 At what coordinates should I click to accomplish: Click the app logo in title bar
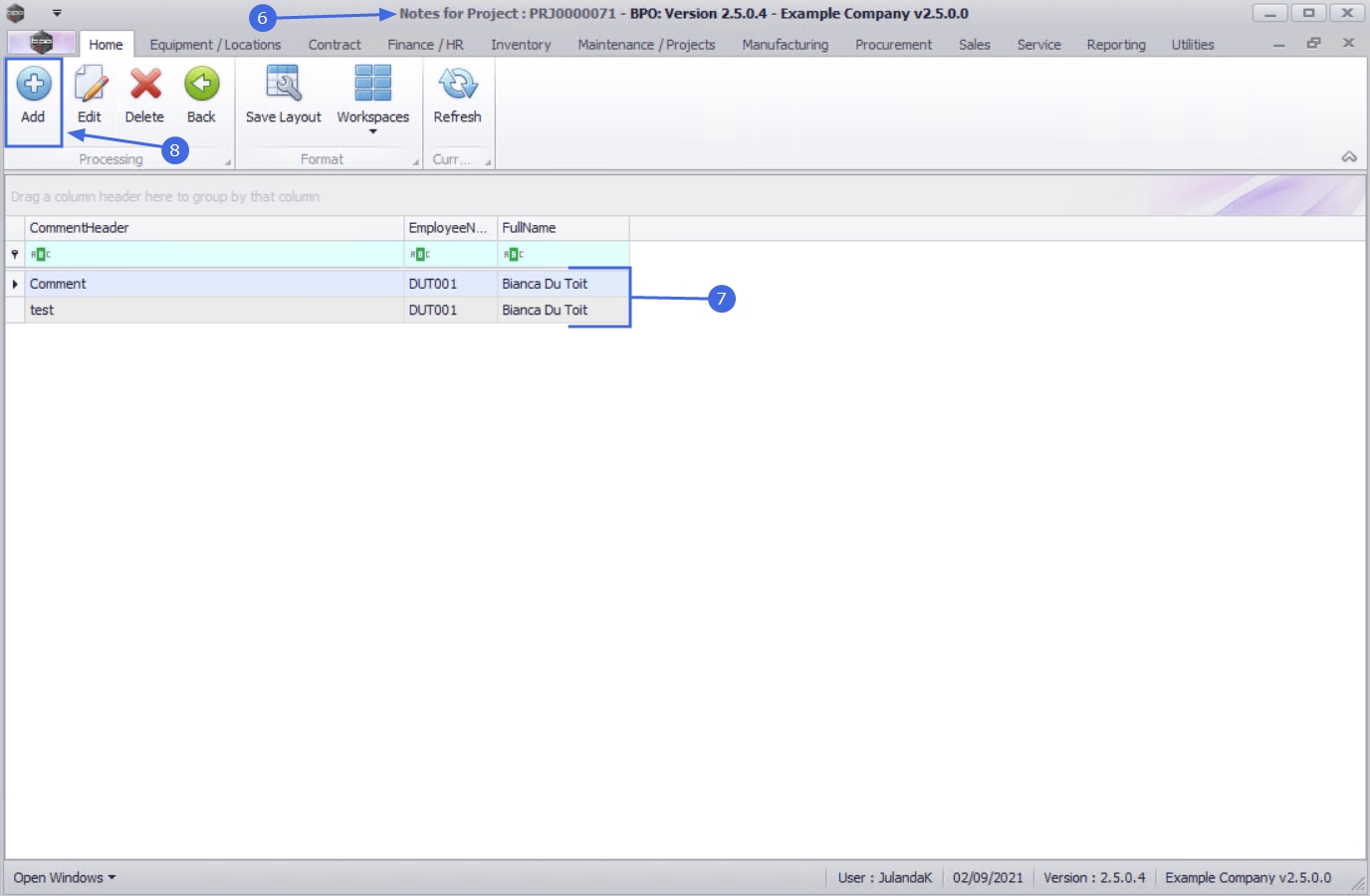click(15, 13)
